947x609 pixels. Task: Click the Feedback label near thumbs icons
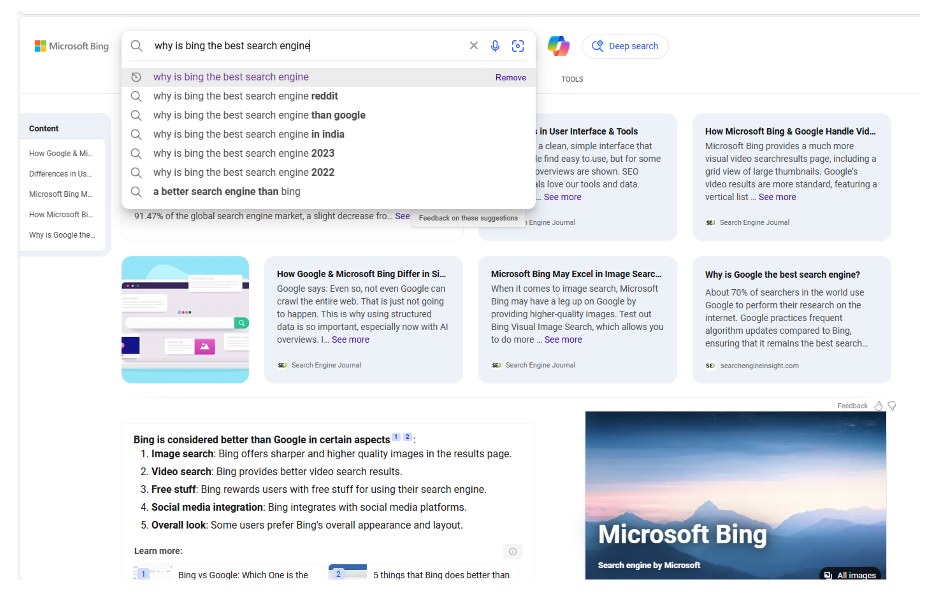[852, 406]
